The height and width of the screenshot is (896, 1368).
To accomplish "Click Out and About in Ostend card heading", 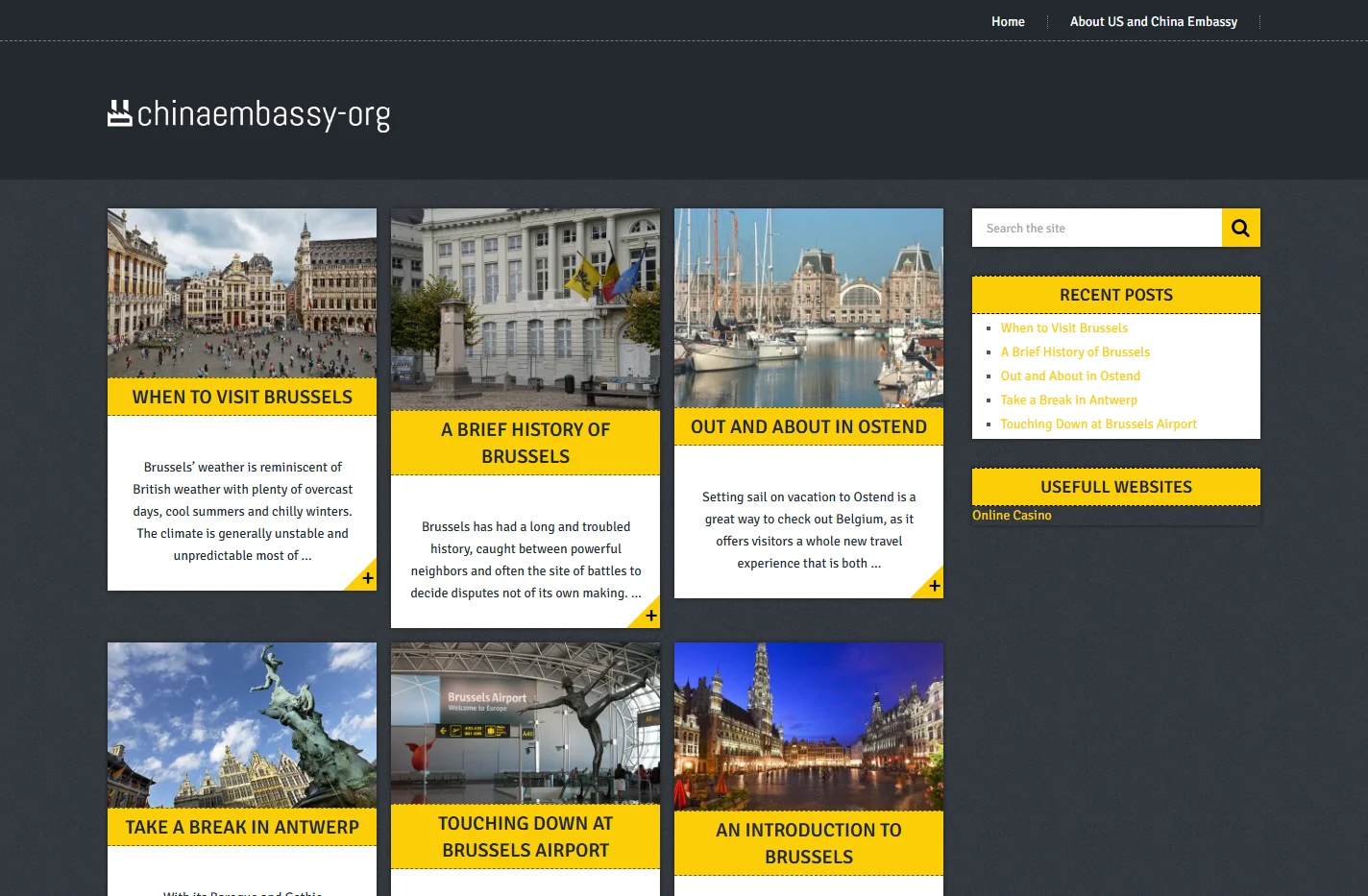I will pos(809,426).
